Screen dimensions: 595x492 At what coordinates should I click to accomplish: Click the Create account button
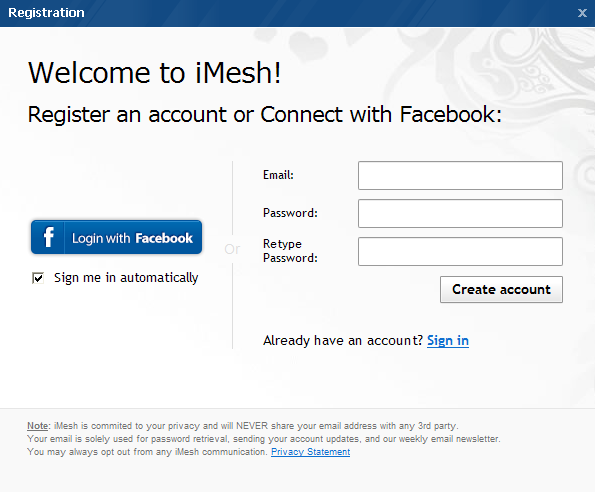(501, 289)
